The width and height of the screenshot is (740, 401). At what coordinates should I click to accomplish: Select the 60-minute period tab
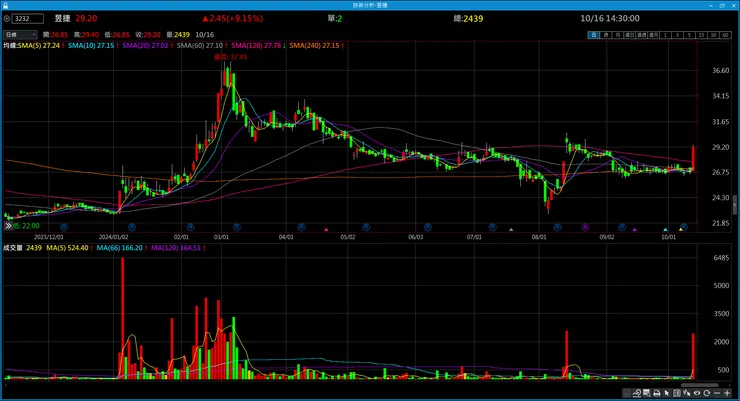(x=725, y=35)
